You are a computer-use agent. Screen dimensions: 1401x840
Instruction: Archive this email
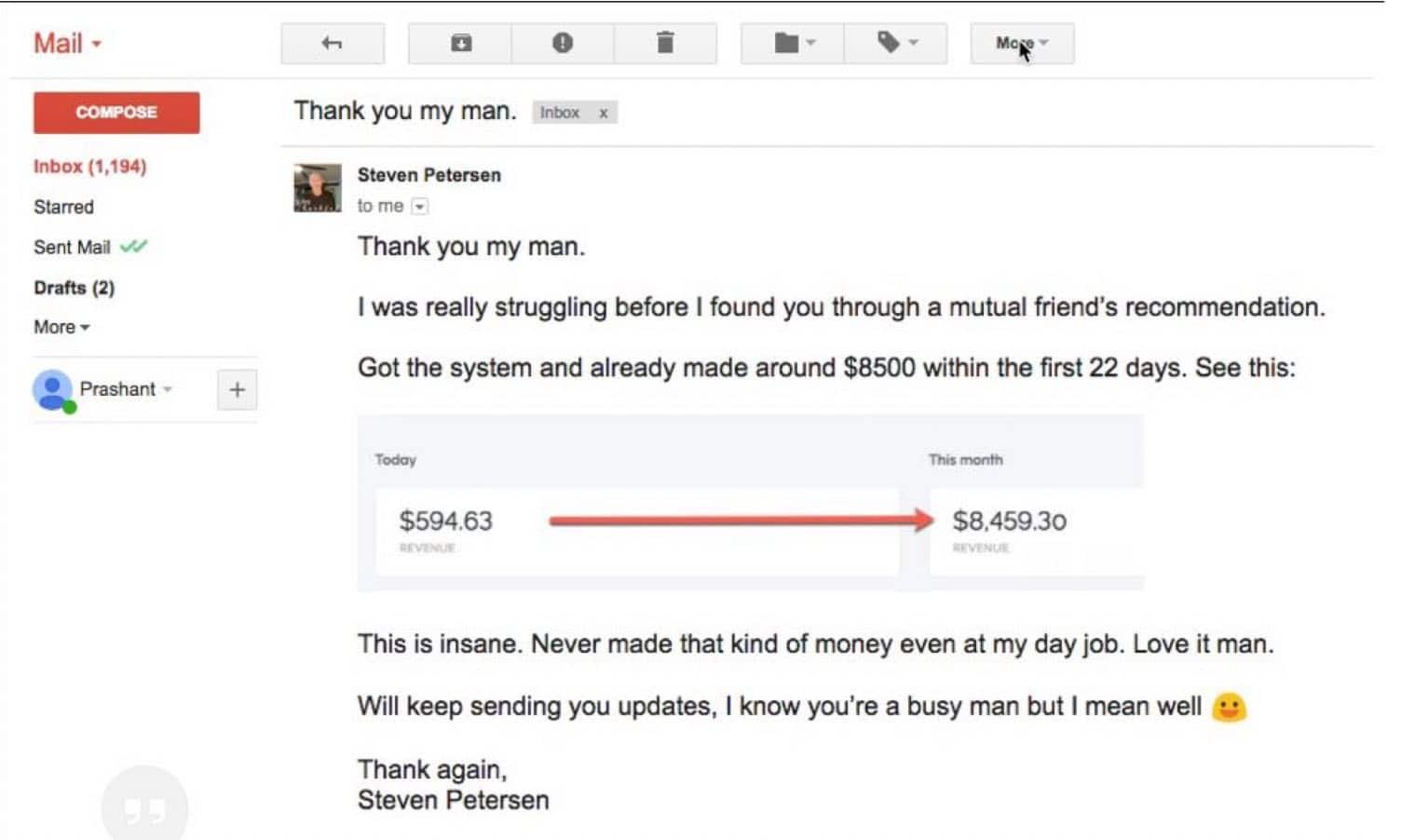(x=460, y=43)
